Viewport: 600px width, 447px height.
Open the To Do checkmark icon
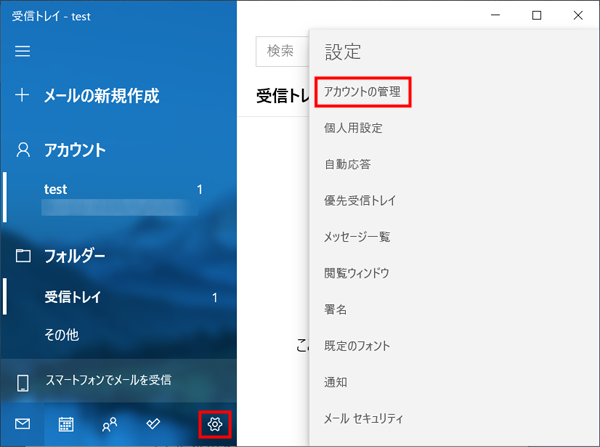(x=153, y=424)
